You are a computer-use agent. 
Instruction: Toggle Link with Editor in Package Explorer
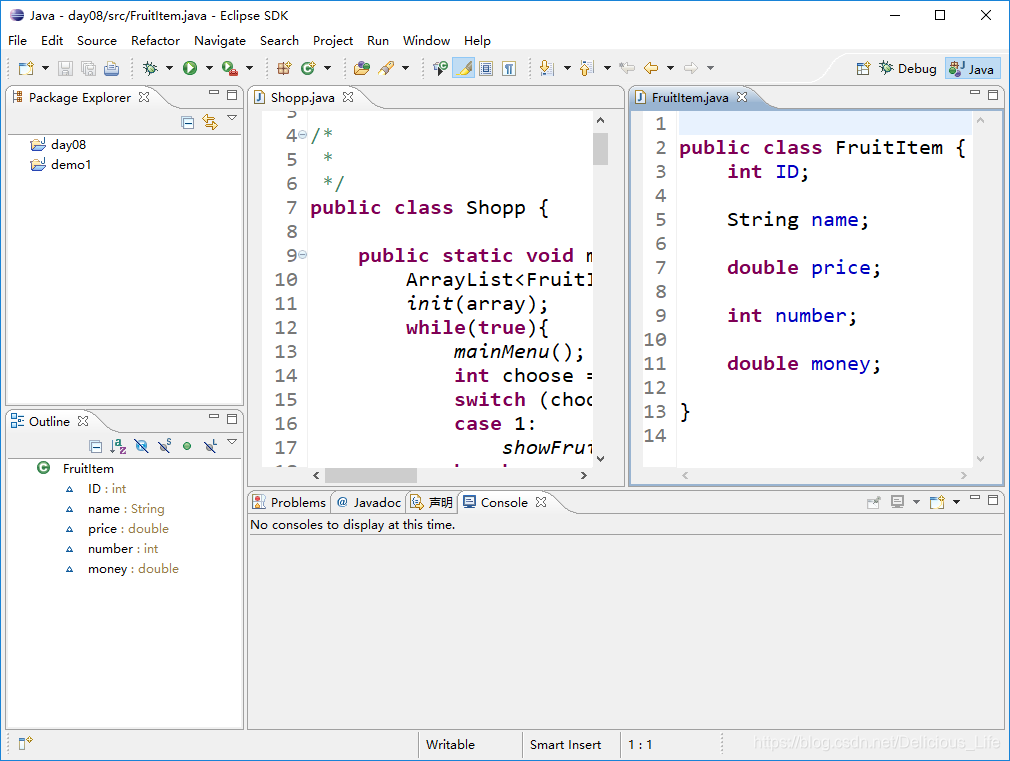pyautogui.click(x=210, y=122)
